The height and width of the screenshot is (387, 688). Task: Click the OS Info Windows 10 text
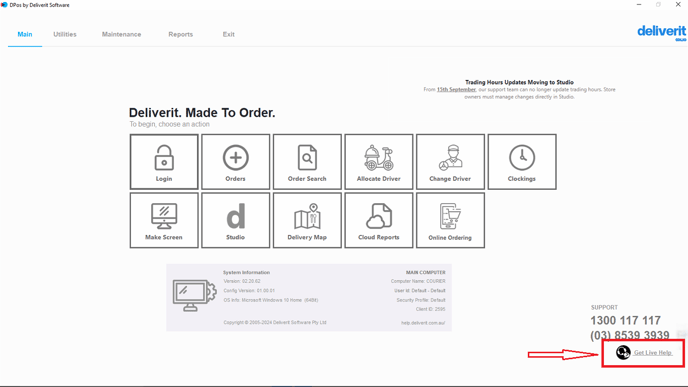coord(271,300)
